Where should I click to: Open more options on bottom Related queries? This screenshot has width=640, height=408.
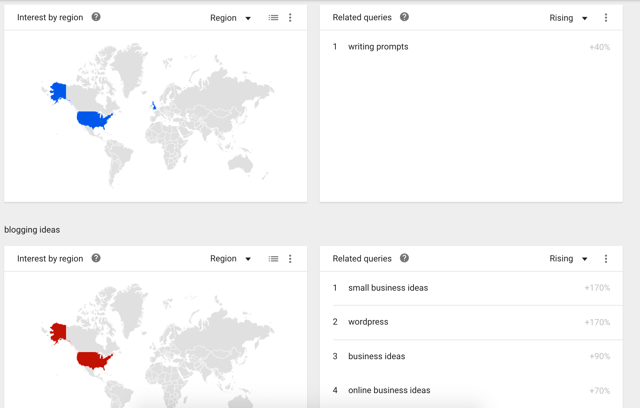[606, 259]
